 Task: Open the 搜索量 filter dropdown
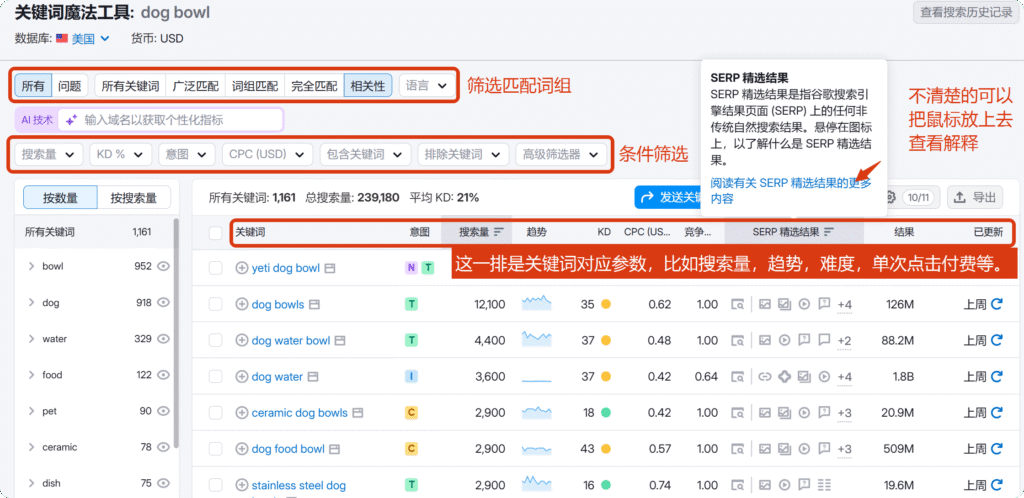[x=48, y=155]
